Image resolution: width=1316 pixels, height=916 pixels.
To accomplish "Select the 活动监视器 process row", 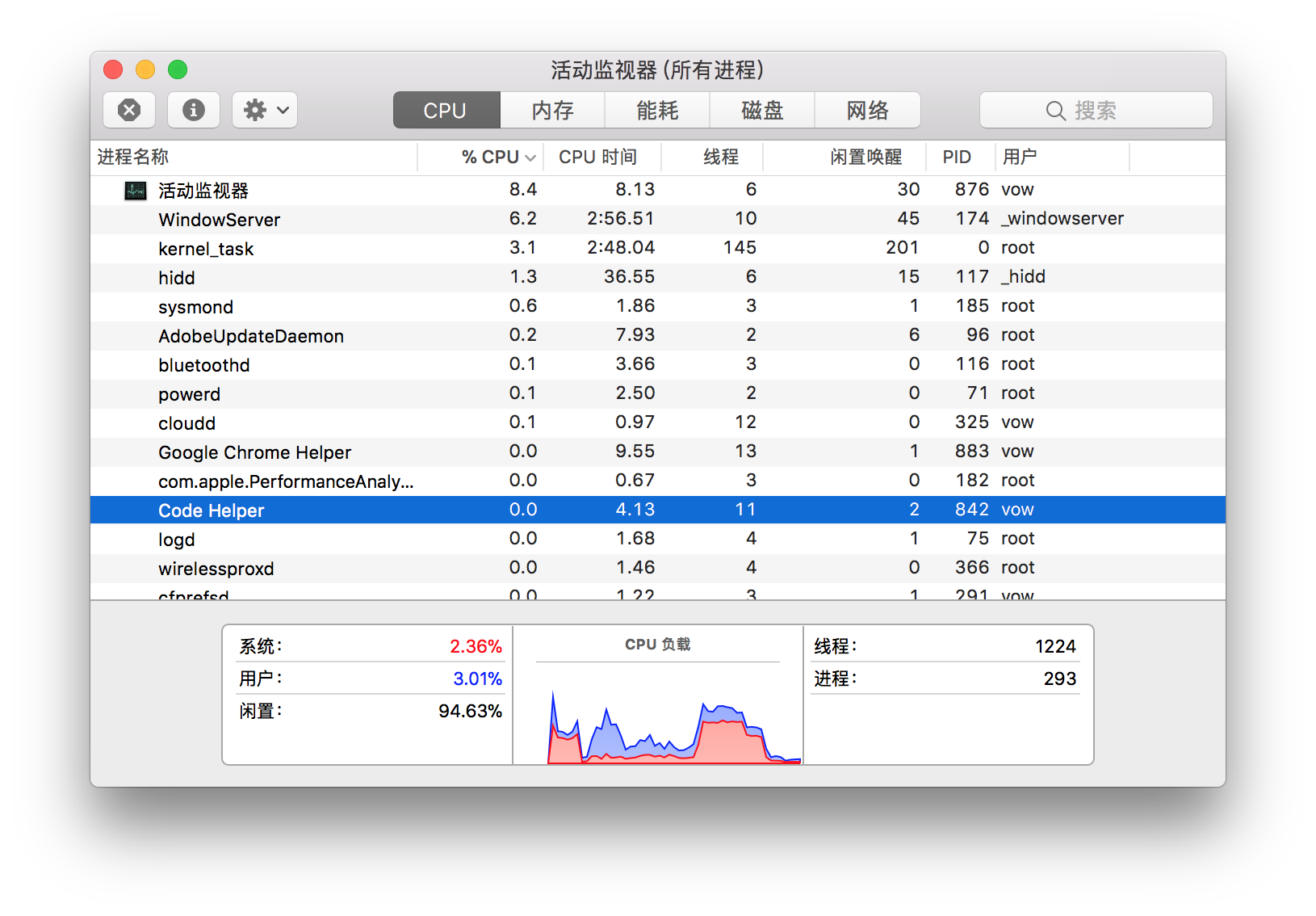I will [x=658, y=190].
